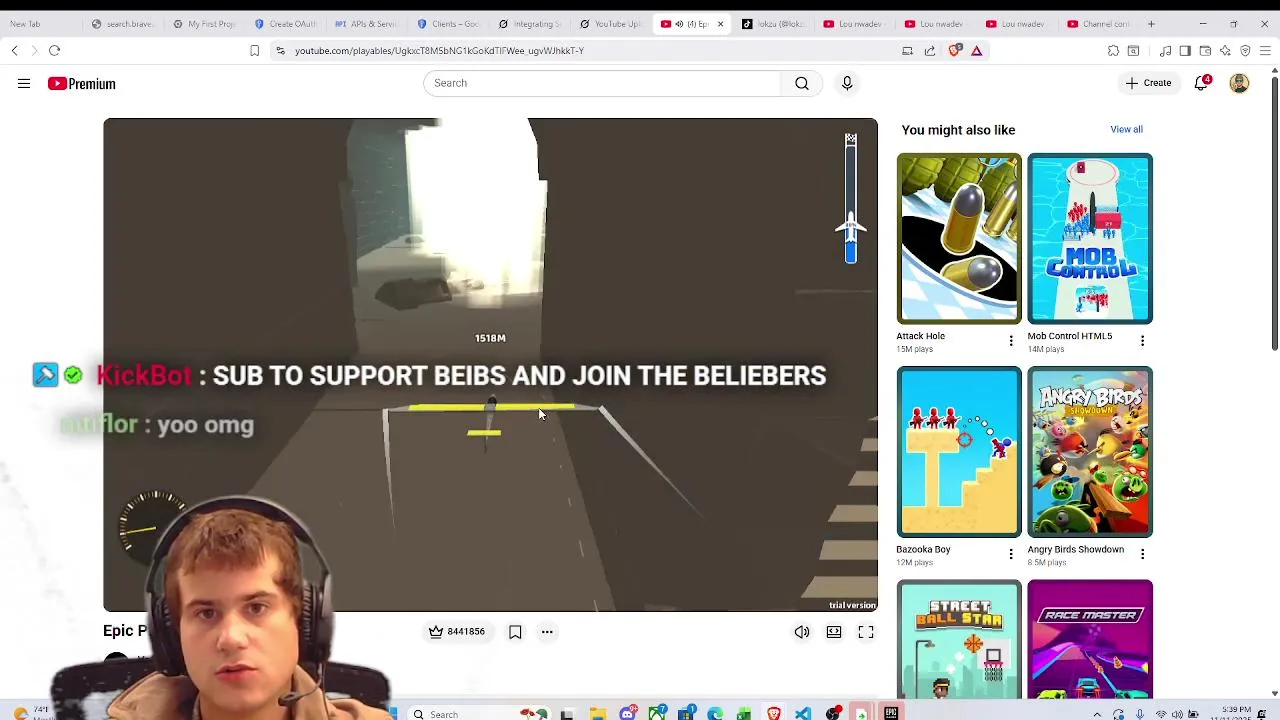Open the YouTube hamburger guide menu
This screenshot has width=1280, height=720.
(x=24, y=84)
